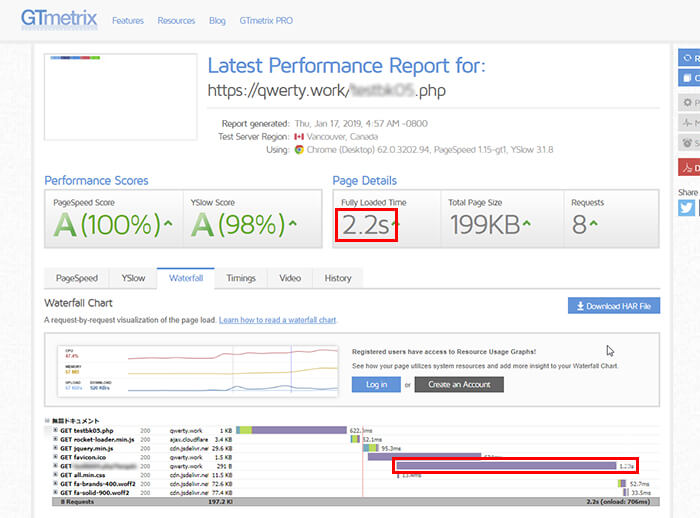Click YSlow Score up-arrow indicator
This screenshot has height=518, width=700.
292,222
